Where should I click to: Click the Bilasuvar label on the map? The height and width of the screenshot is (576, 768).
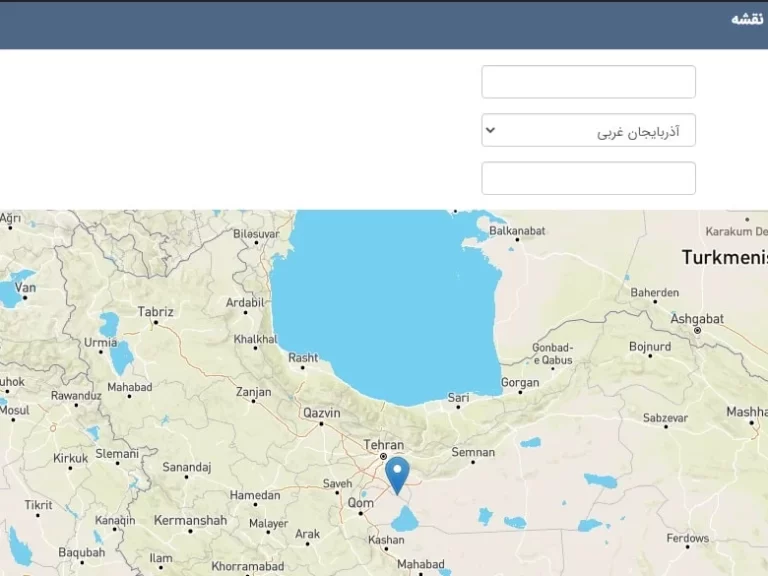[256, 234]
